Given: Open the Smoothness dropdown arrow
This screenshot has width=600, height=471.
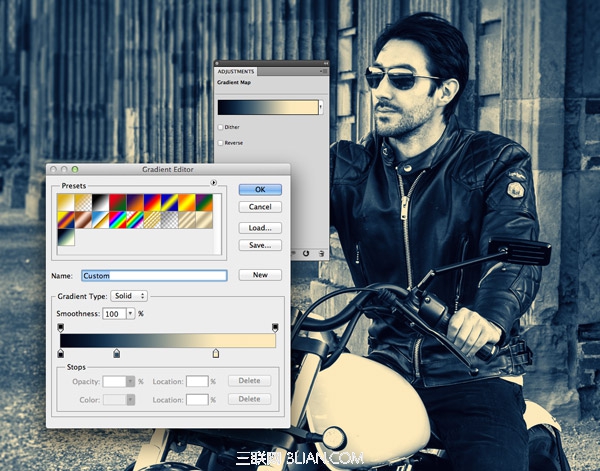Looking at the screenshot, I should tap(130, 314).
